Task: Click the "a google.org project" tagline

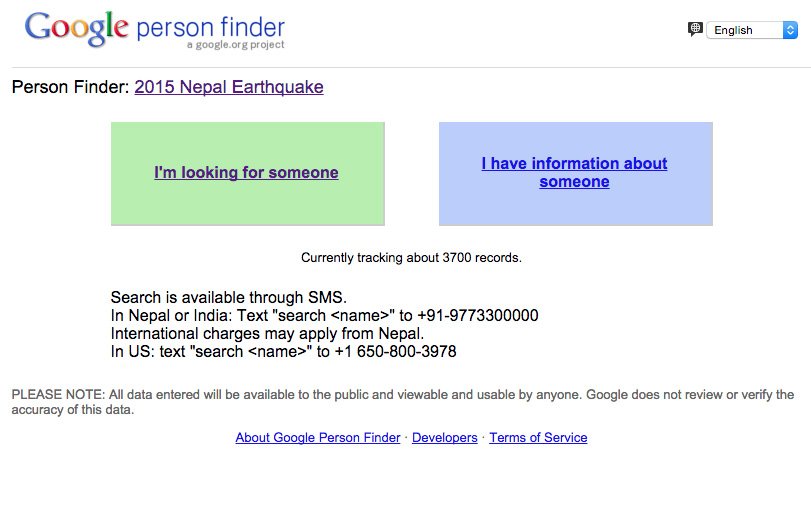Action: (x=235, y=45)
